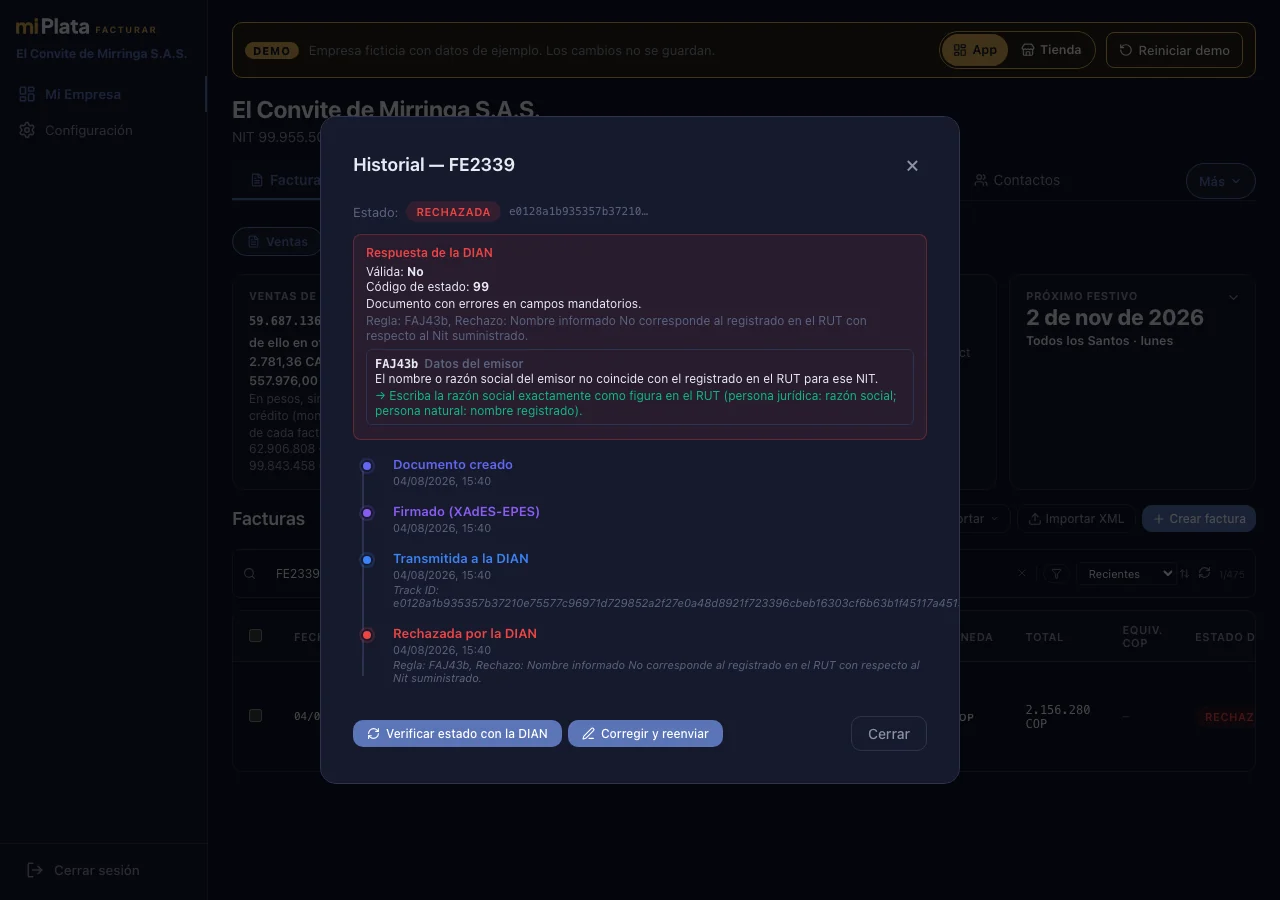
Task: Click the Cerrar button
Action: (888, 733)
